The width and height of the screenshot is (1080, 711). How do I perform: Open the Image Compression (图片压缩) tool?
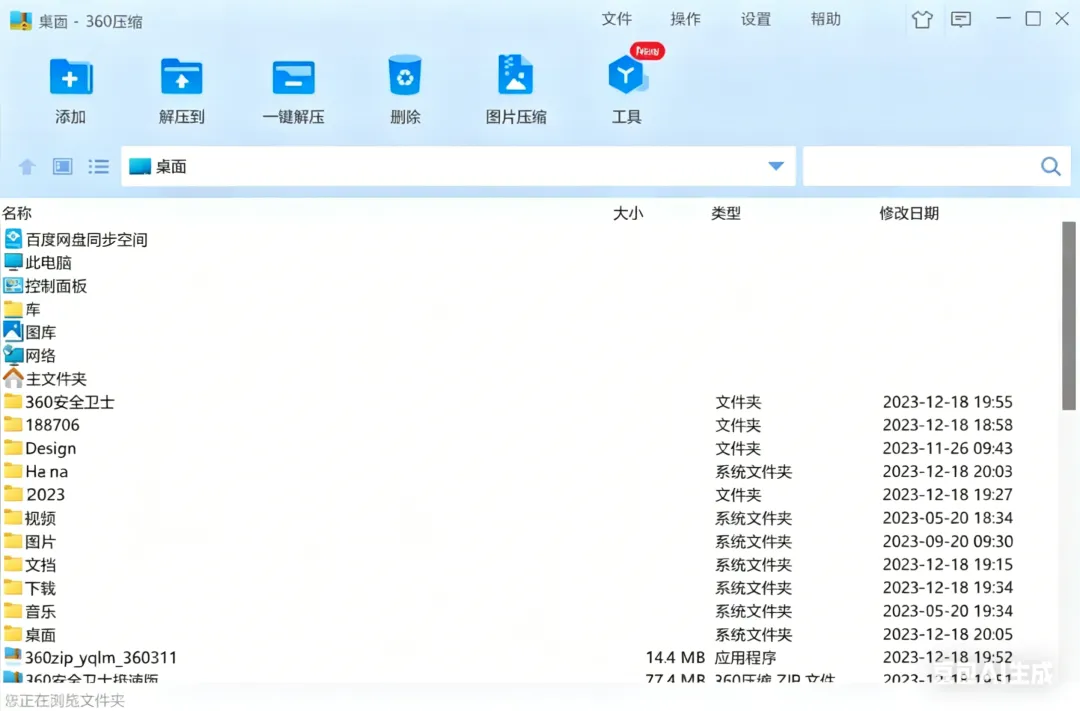(515, 74)
